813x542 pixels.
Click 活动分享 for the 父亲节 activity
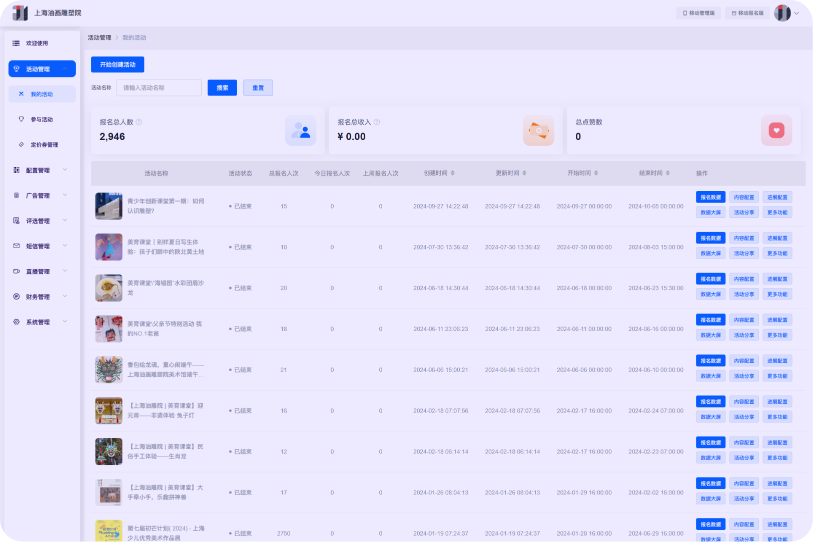tap(744, 335)
